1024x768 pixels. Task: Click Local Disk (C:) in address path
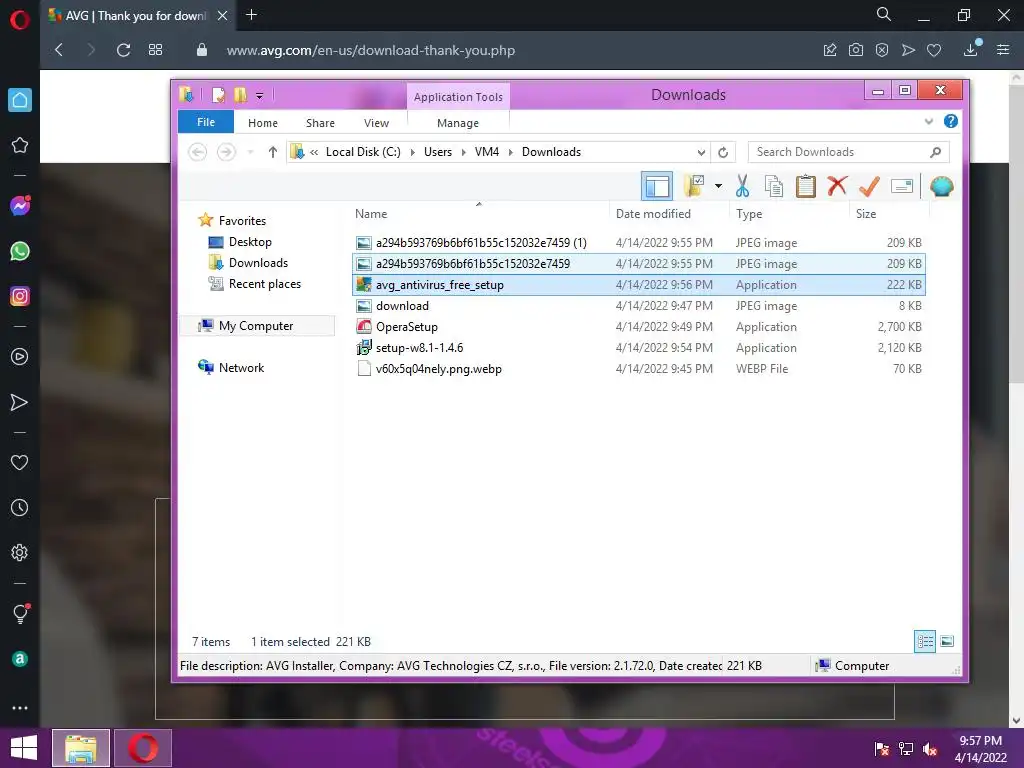(363, 152)
